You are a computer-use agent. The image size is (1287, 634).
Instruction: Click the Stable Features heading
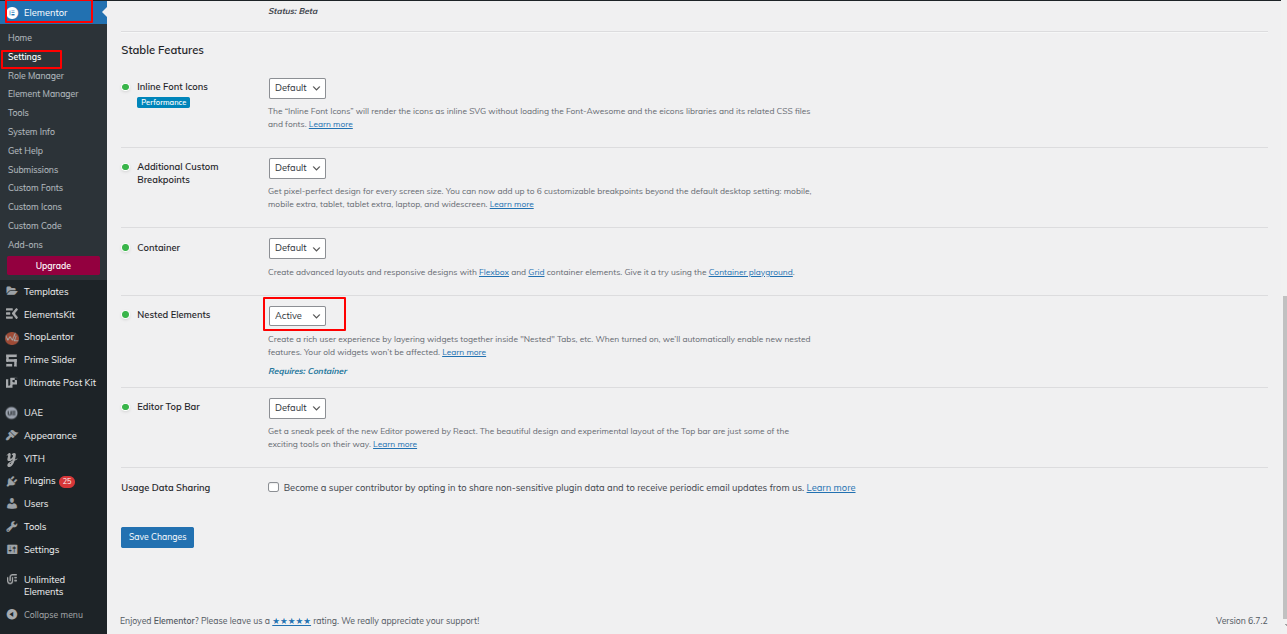(x=162, y=50)
